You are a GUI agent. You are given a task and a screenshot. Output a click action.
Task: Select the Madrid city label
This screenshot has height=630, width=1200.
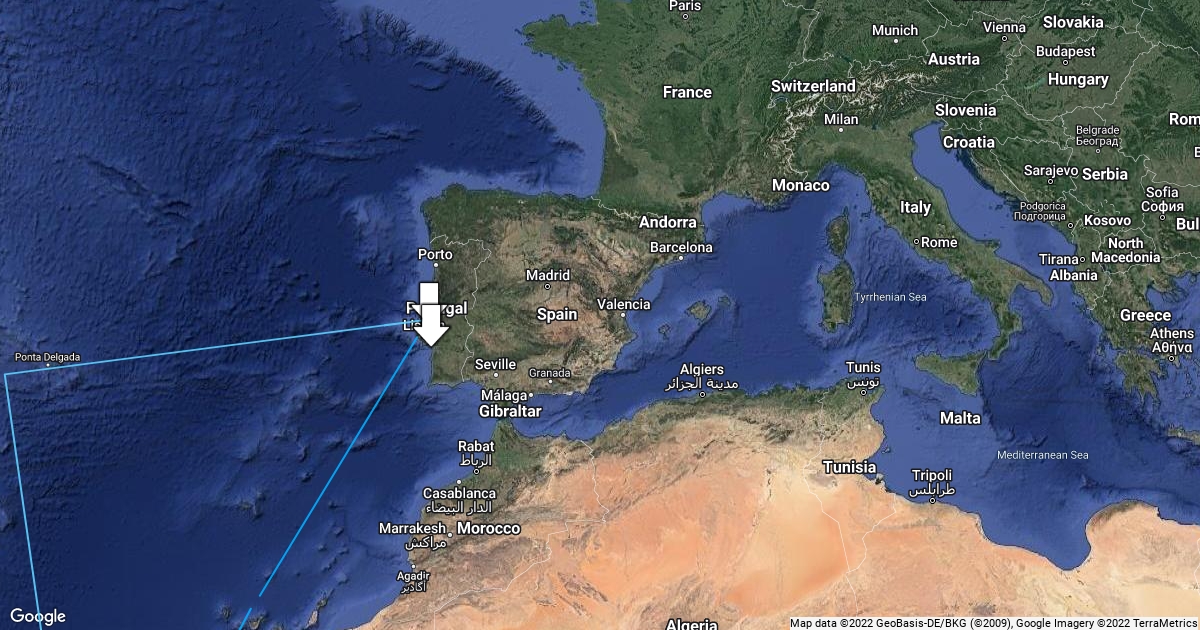point(548,275)
